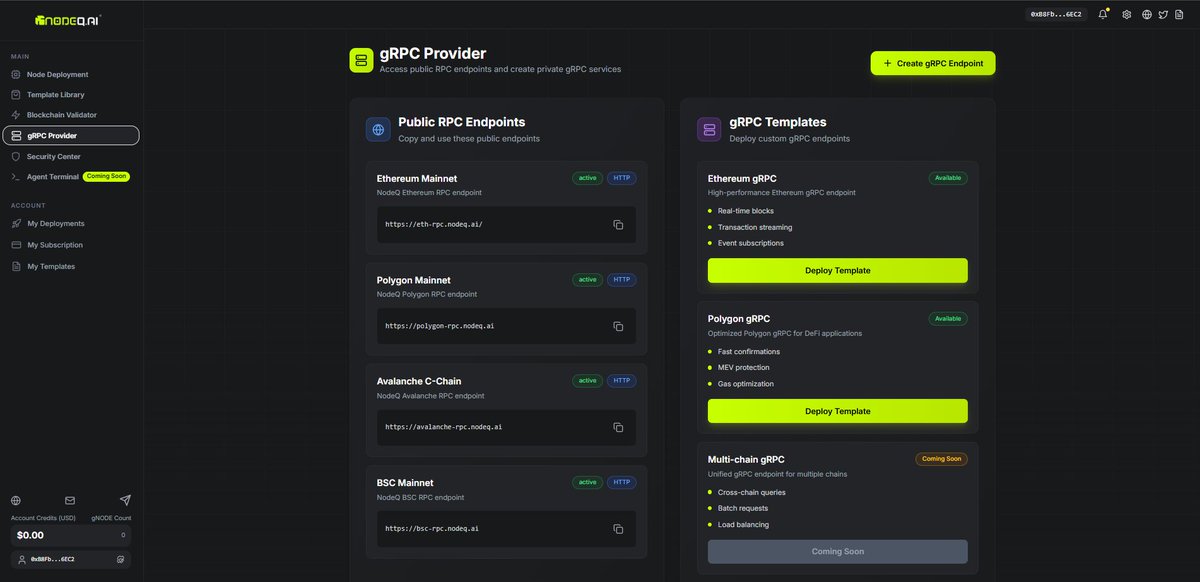Screen dimensions: 1200x582
Task: Click Load balancing feature text
Action: (741, 525)
